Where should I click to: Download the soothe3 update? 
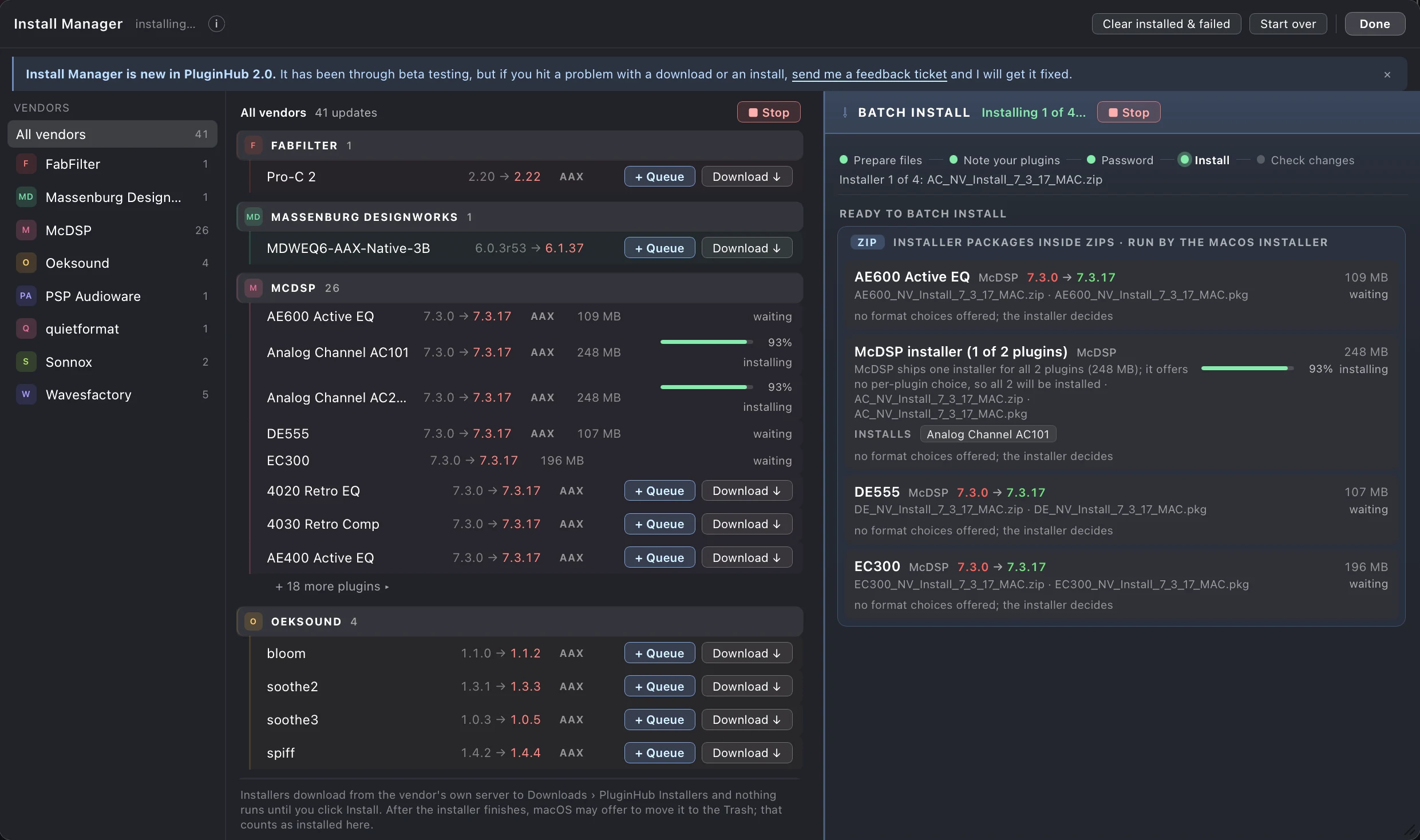coord(747,720)
